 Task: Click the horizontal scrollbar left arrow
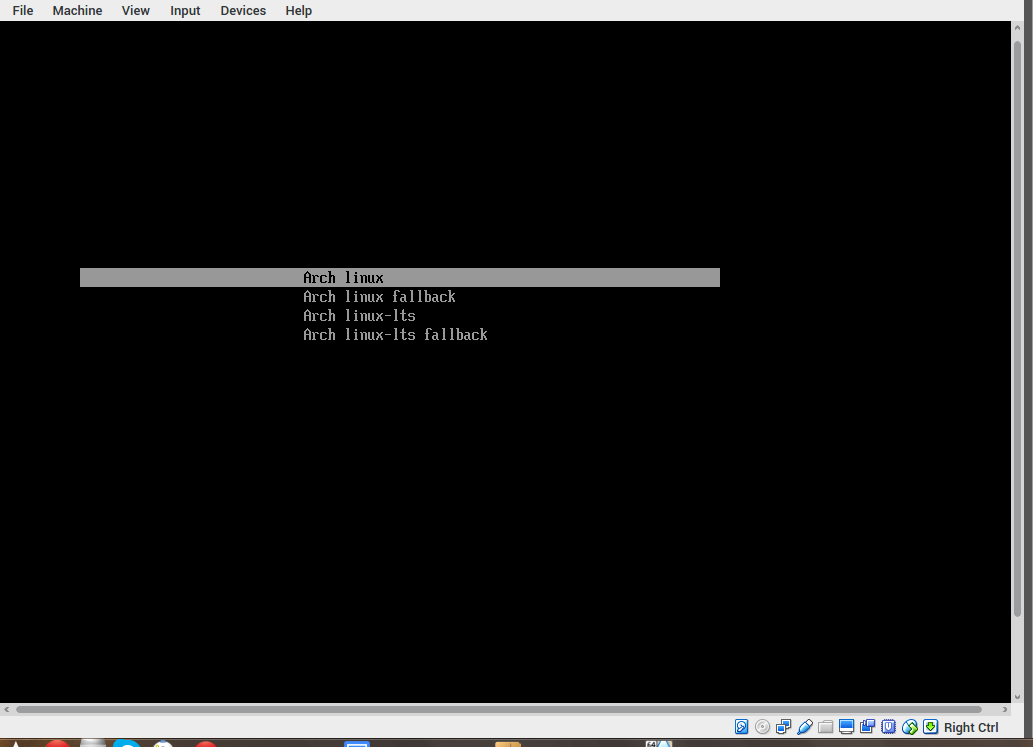(x=7, y=709)
